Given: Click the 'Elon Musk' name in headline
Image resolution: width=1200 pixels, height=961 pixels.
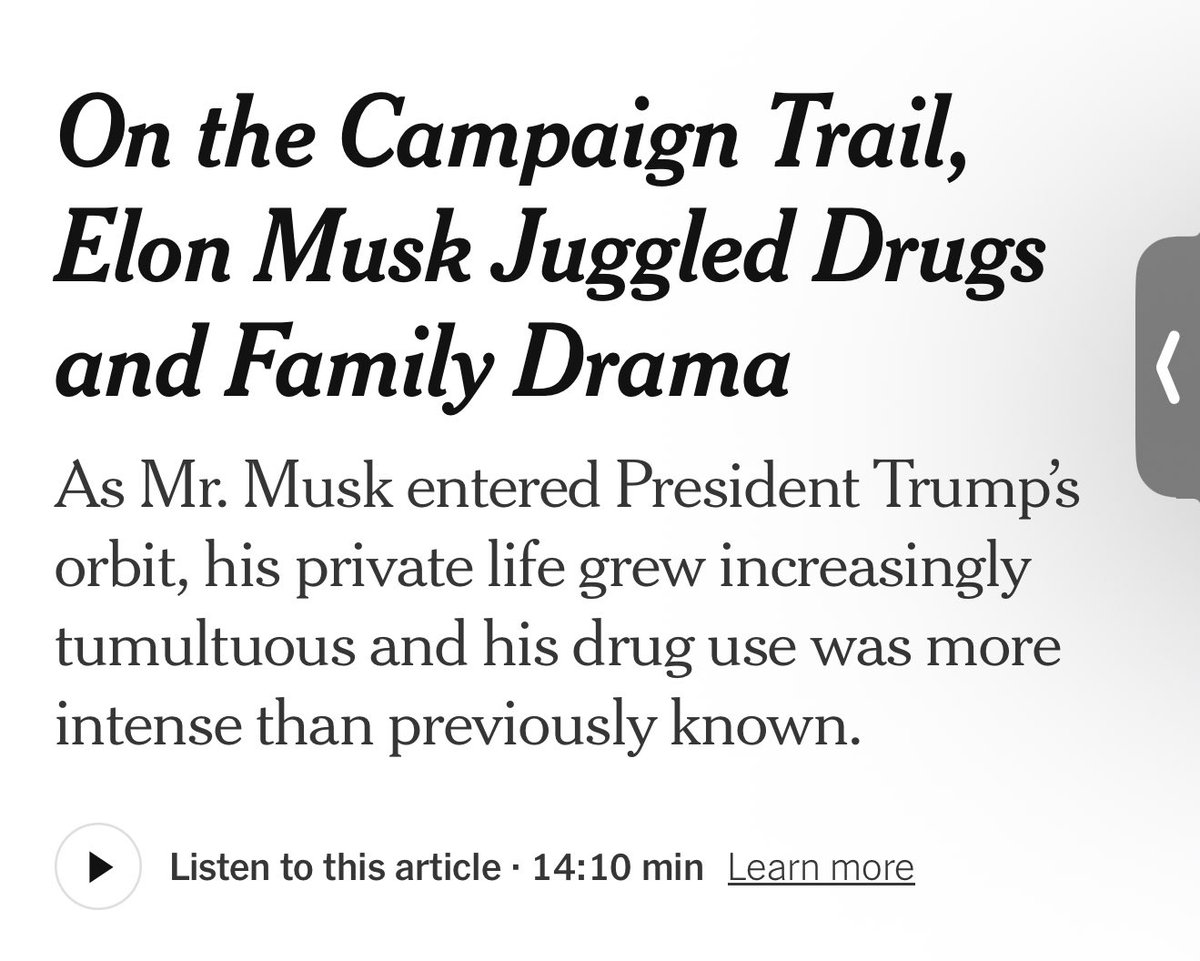Looking at the screenshot, I should pos(259,257).
